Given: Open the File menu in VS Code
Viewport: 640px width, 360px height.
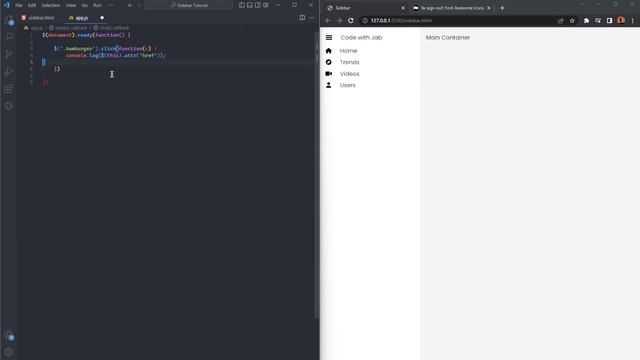Looking at the screenshot, I should (19, 5).
